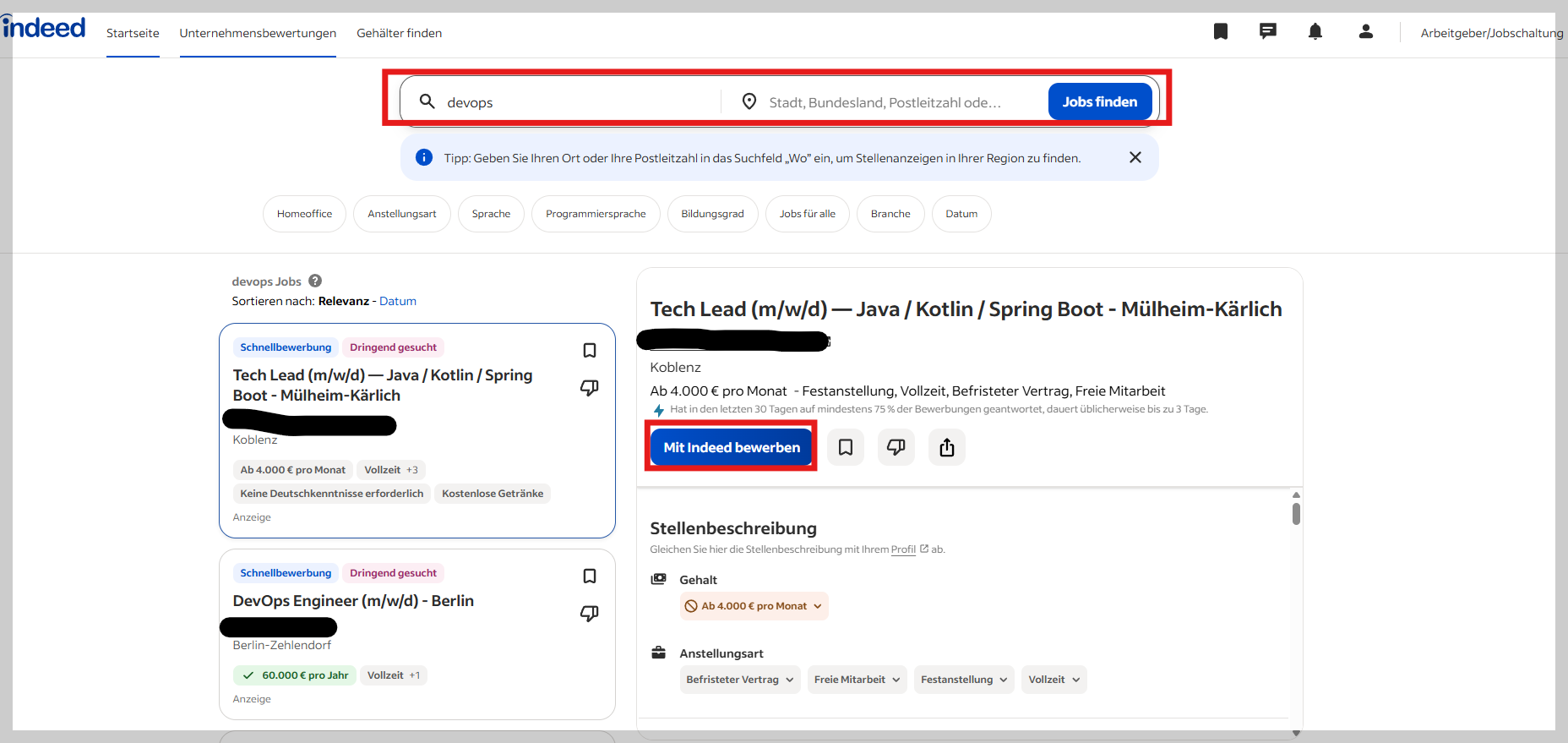Mark Tech Lead job card as not interested
The image size is (1568, 743).
590,388
